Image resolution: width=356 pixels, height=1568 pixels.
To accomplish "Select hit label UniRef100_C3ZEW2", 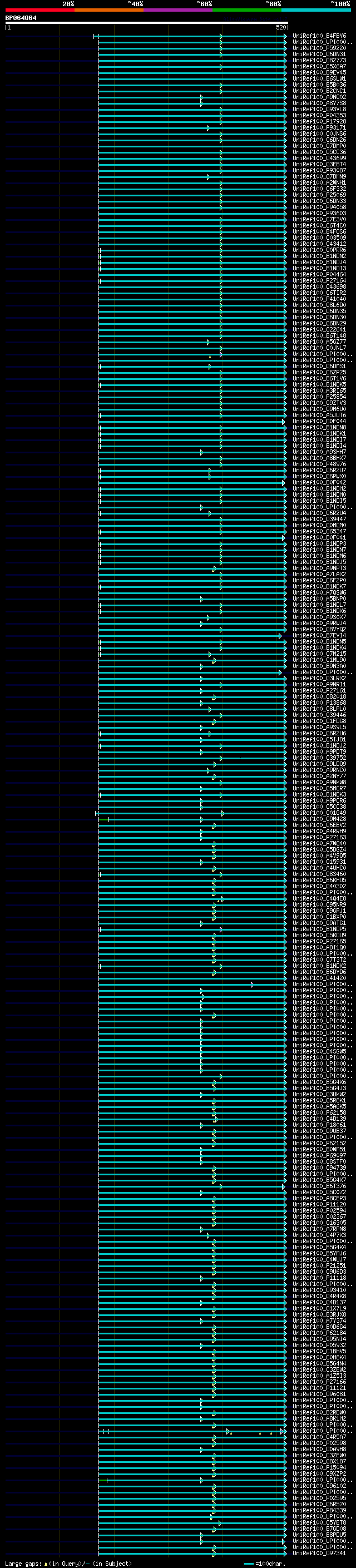I will tap(319, 1369).
